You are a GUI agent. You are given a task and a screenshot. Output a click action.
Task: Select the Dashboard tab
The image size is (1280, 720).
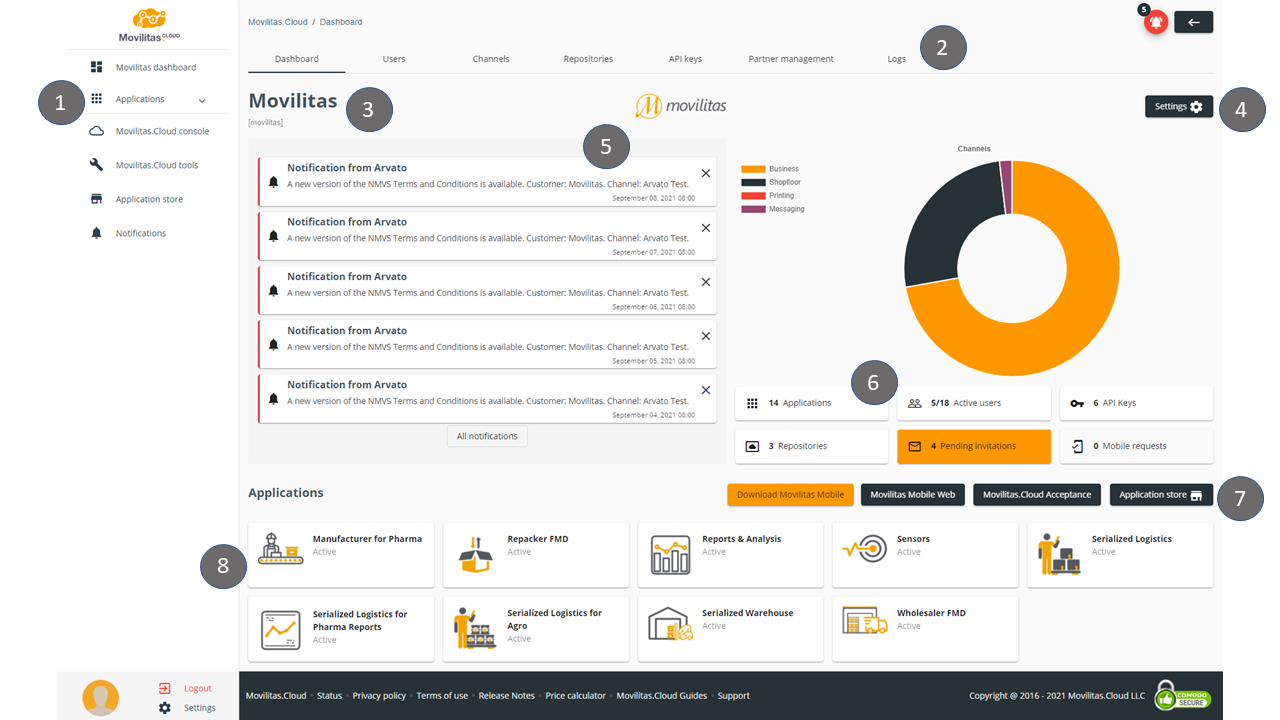pos(297,59)
